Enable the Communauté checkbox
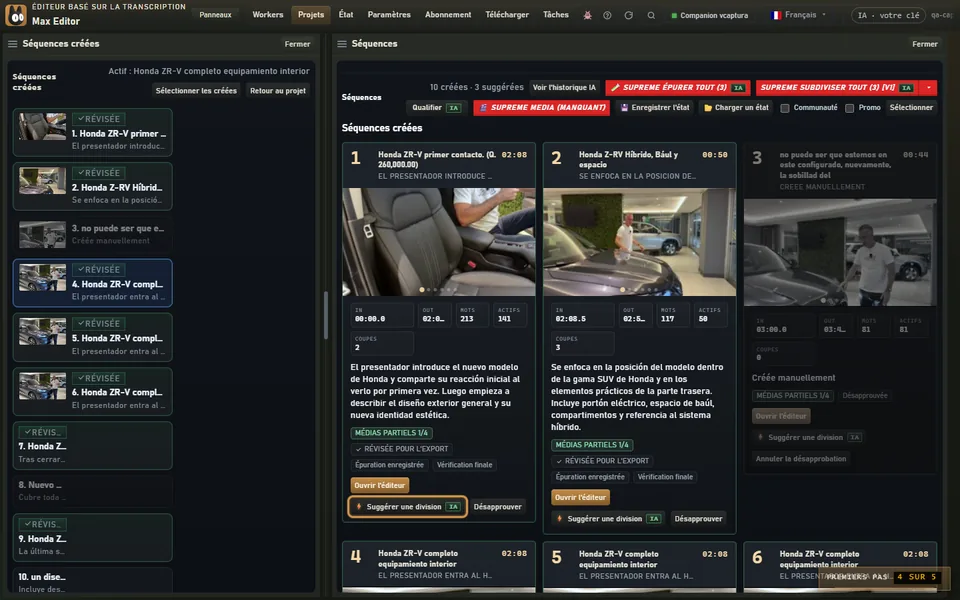 pyautogui.click(x=785, y=108)
